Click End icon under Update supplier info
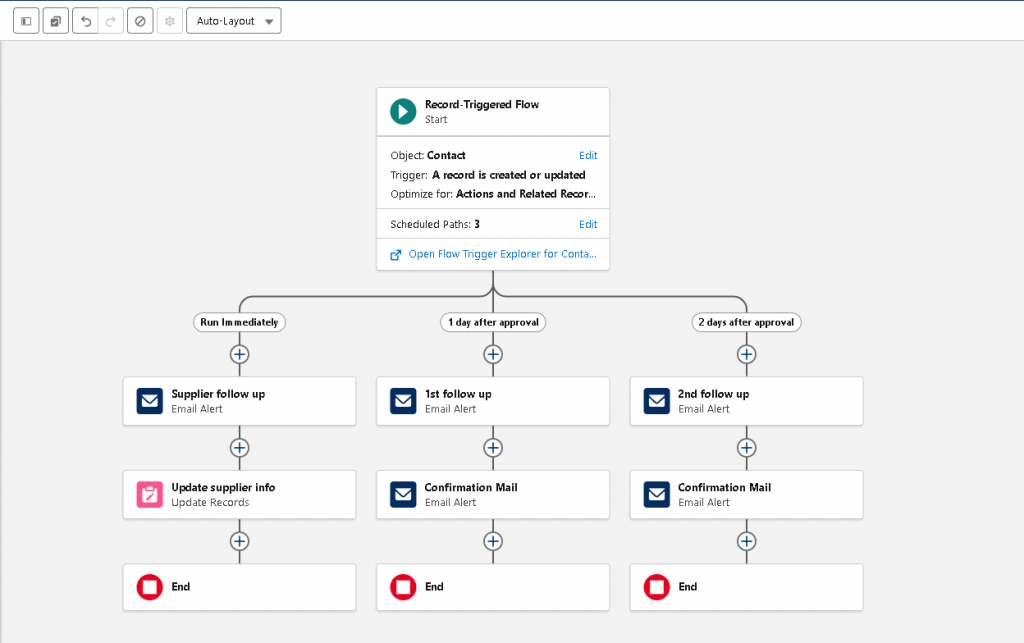 (149, 587)
